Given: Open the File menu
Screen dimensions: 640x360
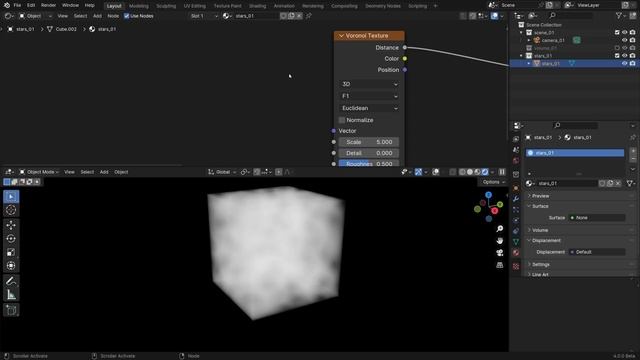Looking at the screenshot, I should click(17, 5).
